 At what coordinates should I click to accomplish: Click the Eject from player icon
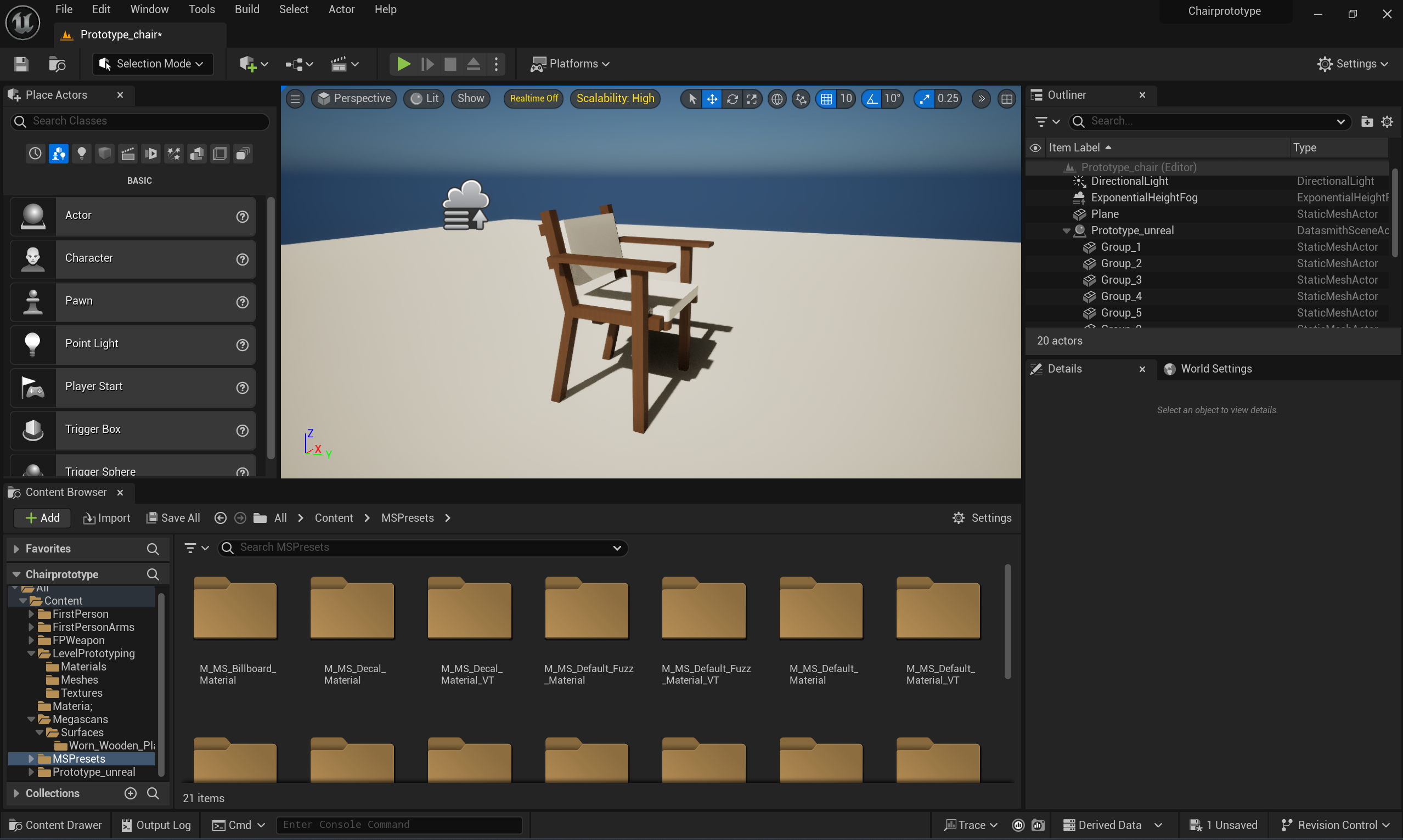point(473,64)
